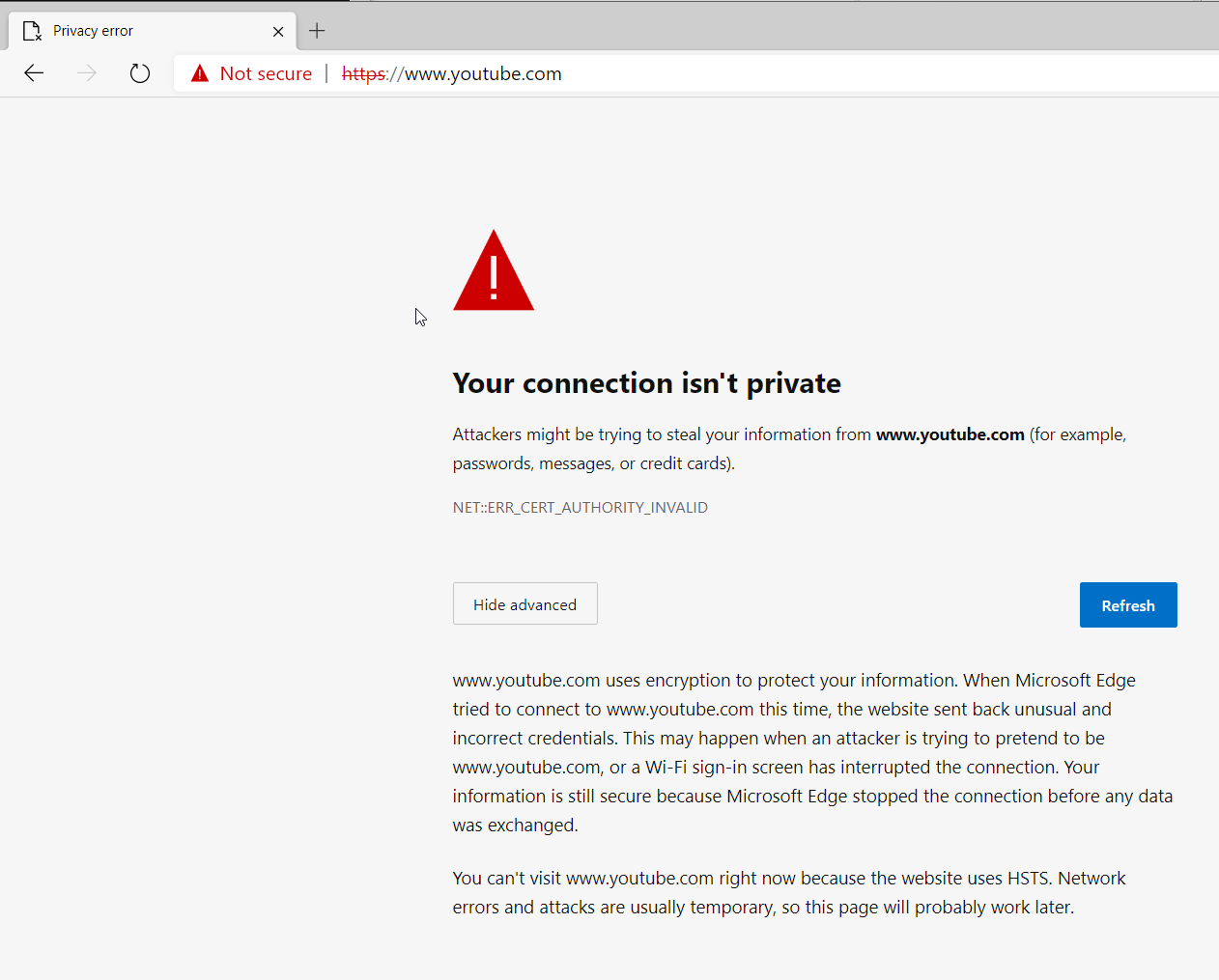Click the Back arrow button
The image size is (1219, 980).
[x=34, y=73]
